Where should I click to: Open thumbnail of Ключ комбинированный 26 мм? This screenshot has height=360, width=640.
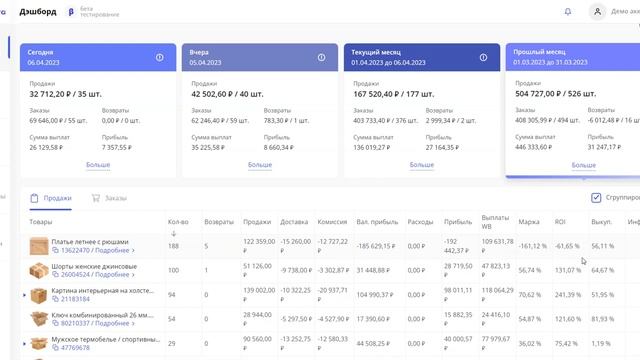(39, 319)
